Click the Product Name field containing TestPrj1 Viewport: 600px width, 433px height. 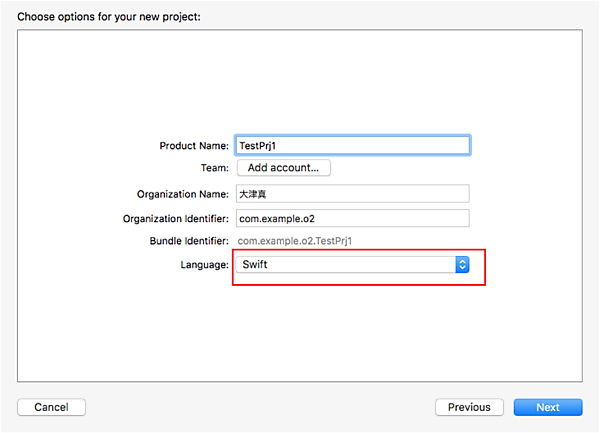pyautogui.click(x=352, y=145)
